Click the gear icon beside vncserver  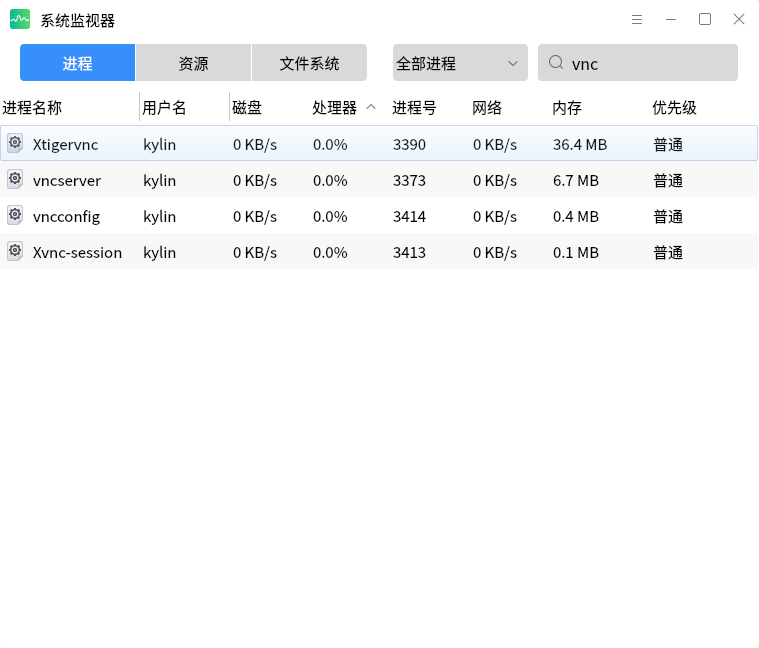coord(15,179)
